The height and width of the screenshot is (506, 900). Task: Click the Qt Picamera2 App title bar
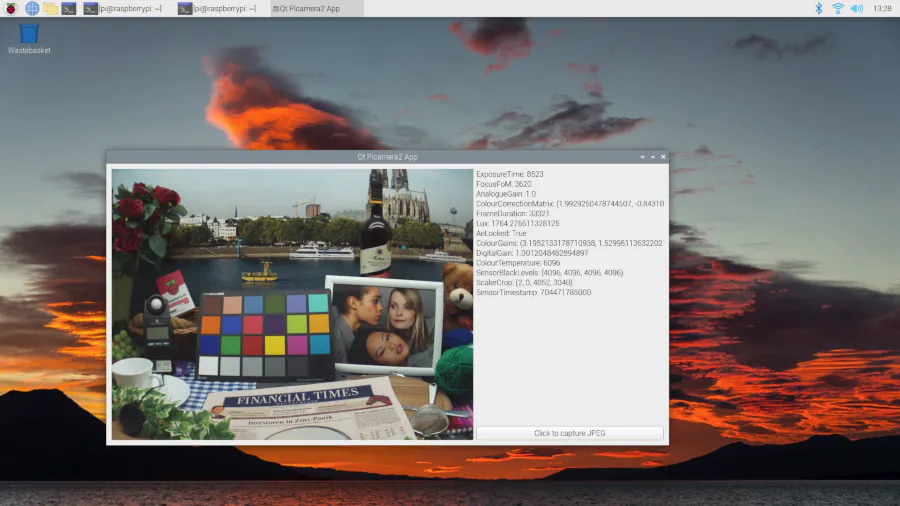tap(387, 157)
